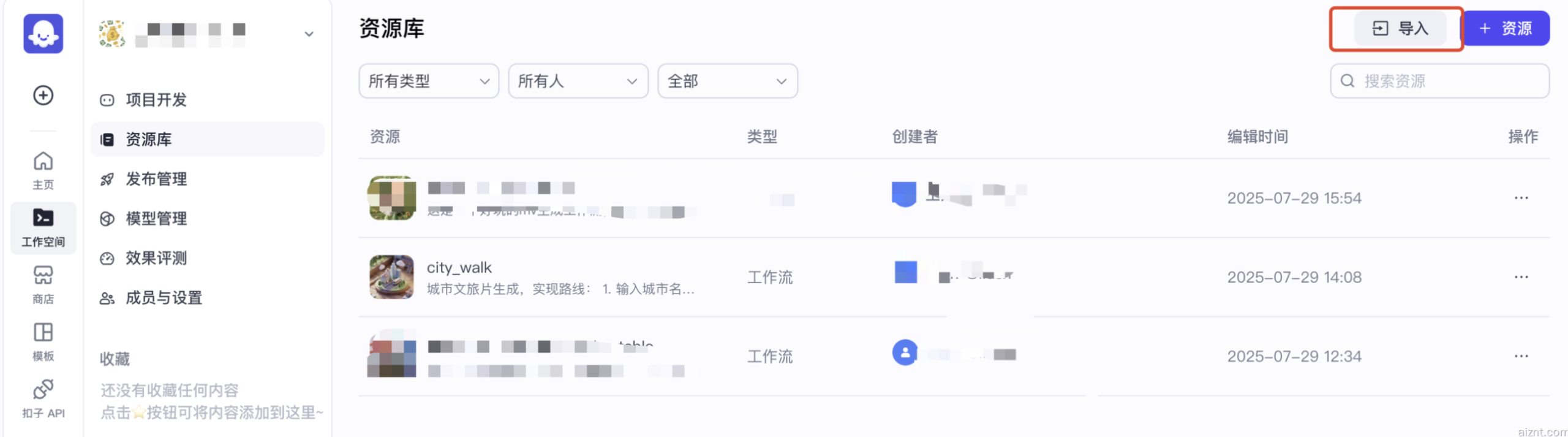Open the 主页 home icon
Image resolution: width=1568 pixels, height=437 pixels.
click(42, 168)
